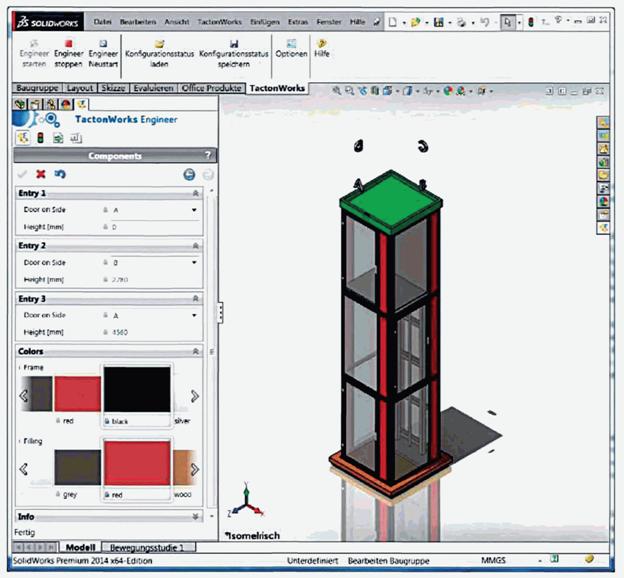This screenshot has width=624, height=578.
Task: Open the Optionen settings icon
Action: [x=291, y=43]
